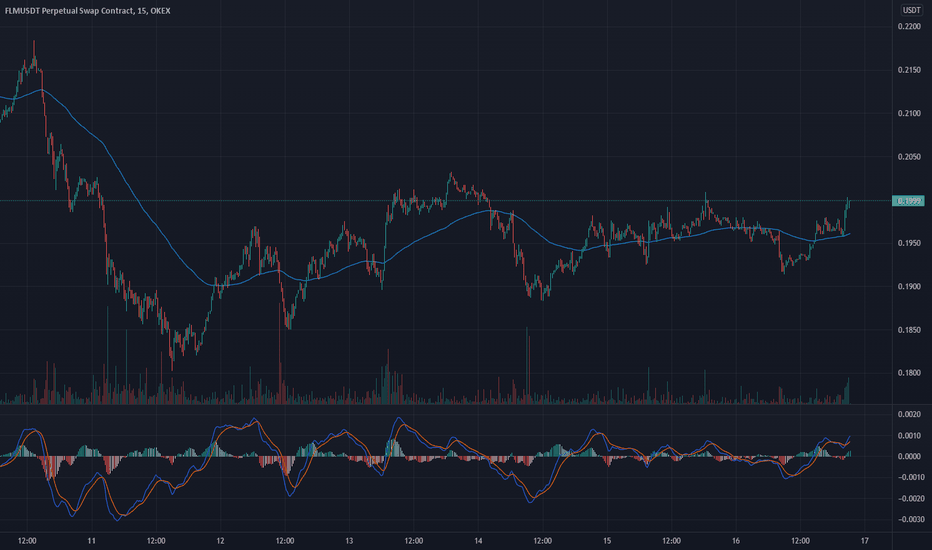Click the 0.1950 price axis label
The width and height of the screenshot is (932, 550).
pyautogui.click(x=909, y=243)
